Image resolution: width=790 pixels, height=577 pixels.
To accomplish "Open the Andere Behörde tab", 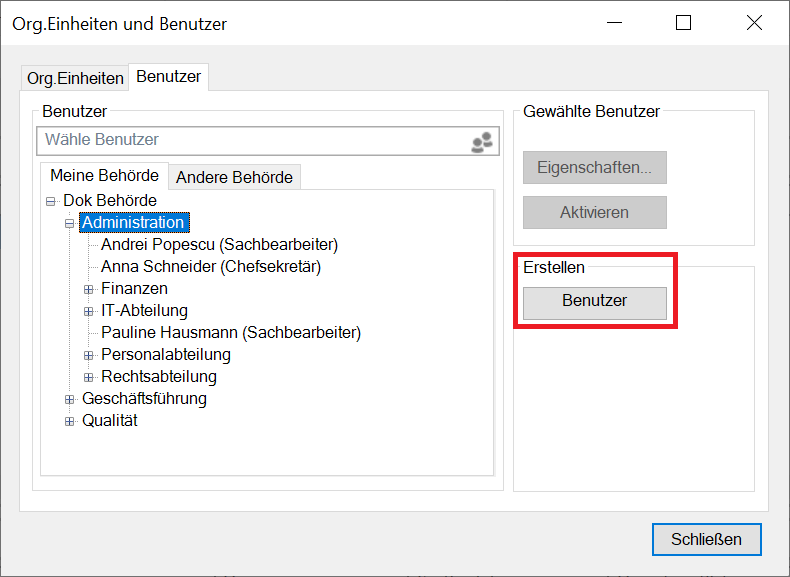I will pyautogui.click(x=234, y=177).
